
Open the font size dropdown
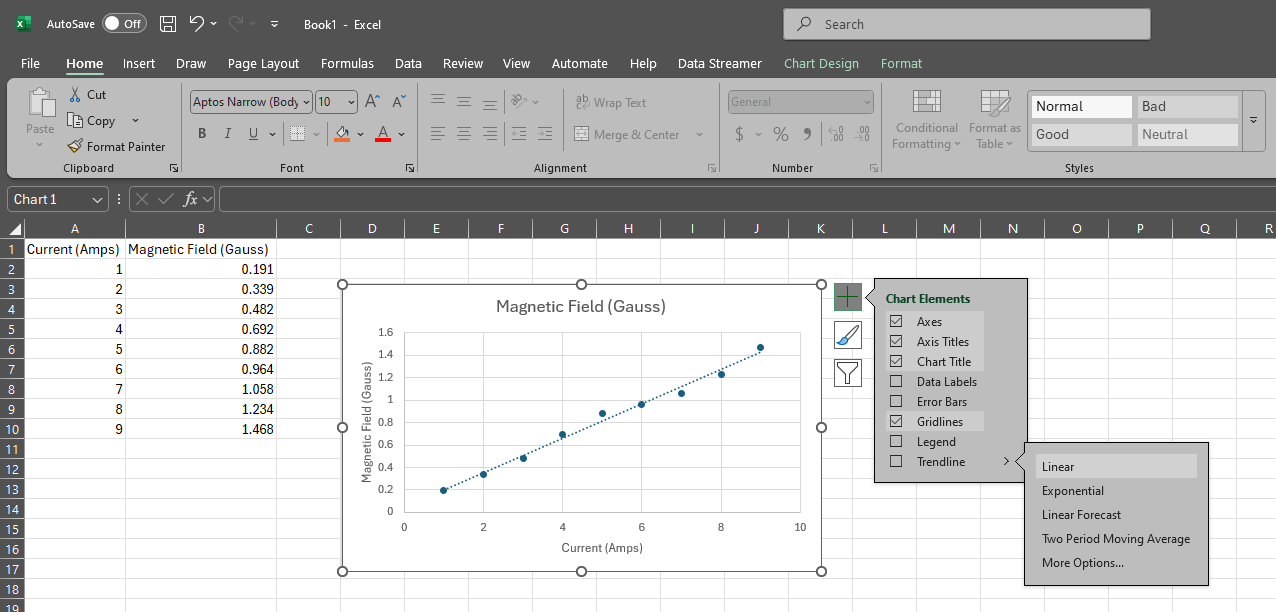click(x=348, y=101)
